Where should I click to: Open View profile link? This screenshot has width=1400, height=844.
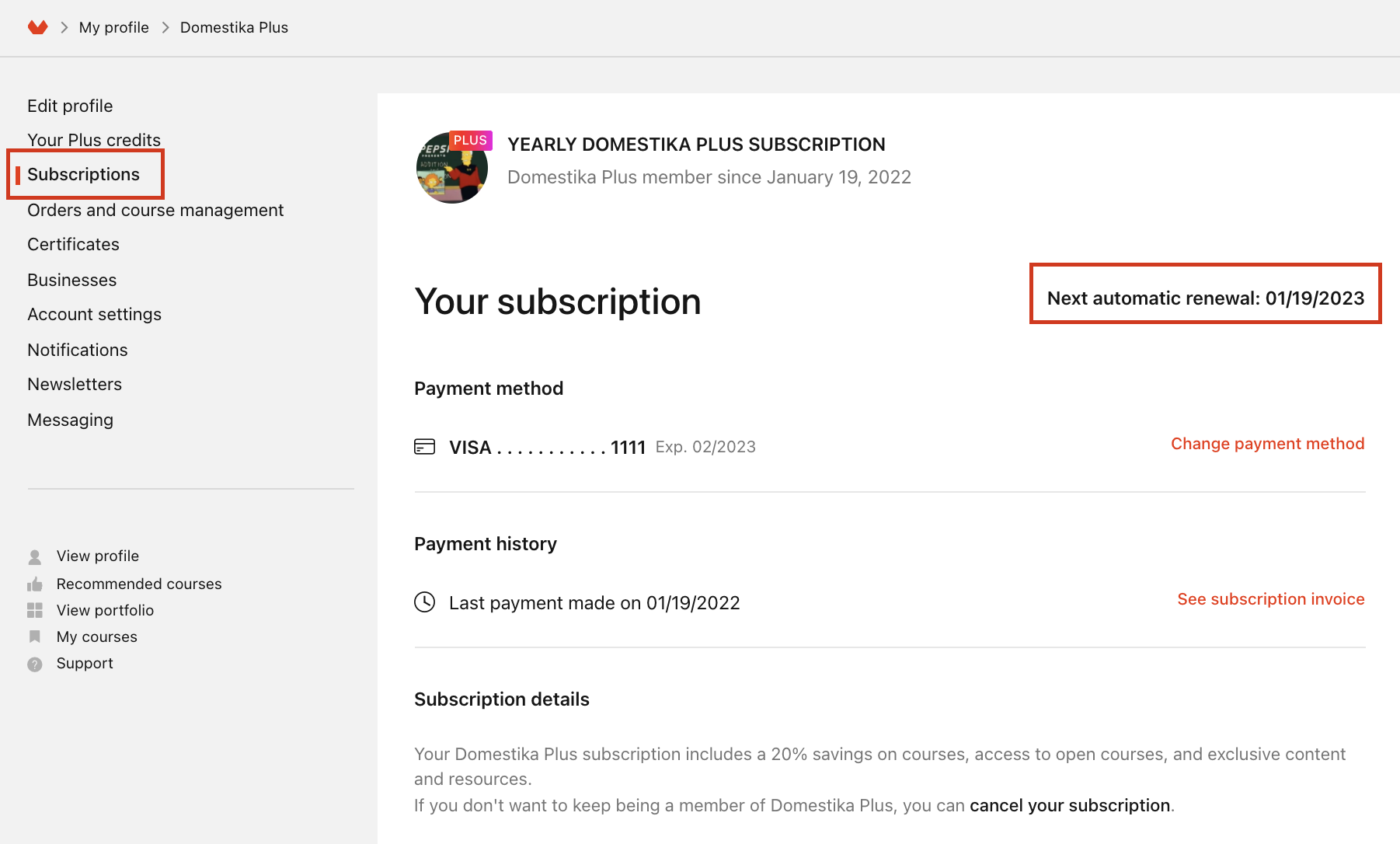pos(98,556)
